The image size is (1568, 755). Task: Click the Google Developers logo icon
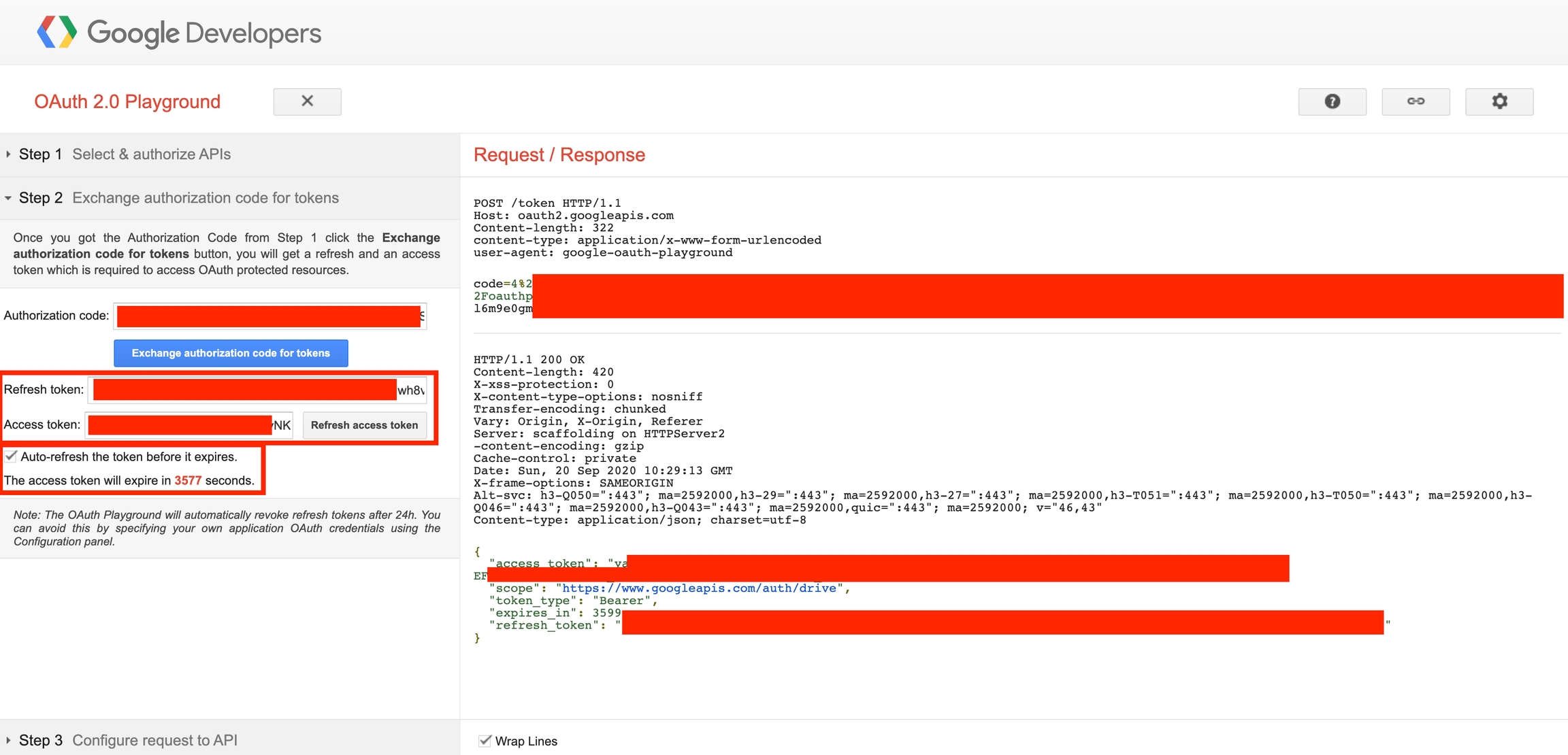[x=56, y=32]
